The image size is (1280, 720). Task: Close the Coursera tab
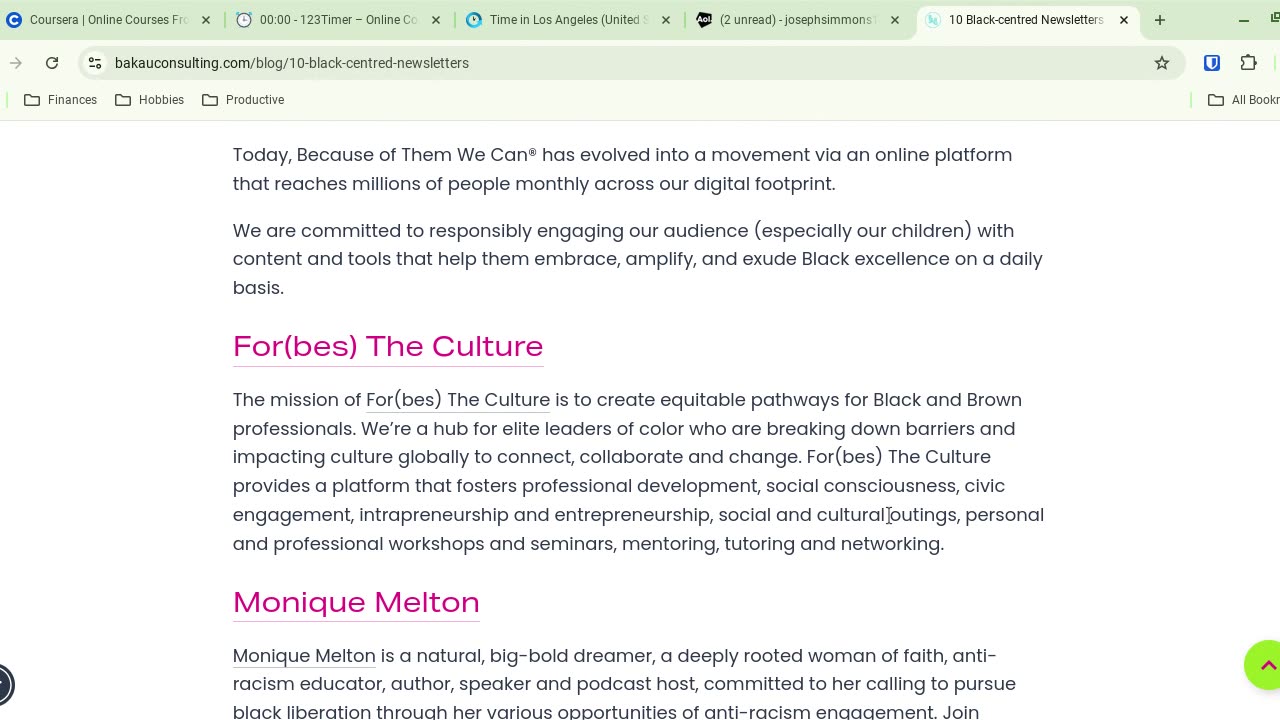pyautogui.click(x=205, y=20)
